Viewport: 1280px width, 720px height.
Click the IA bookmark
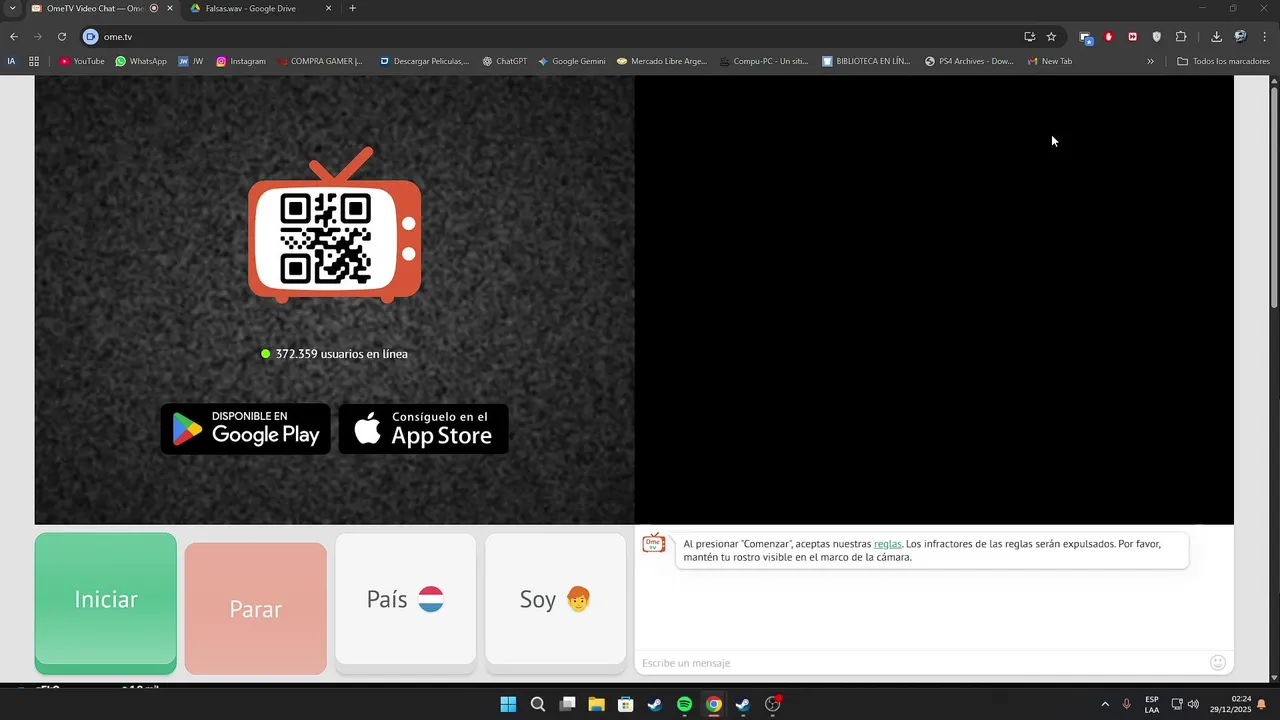pos(11,61)
